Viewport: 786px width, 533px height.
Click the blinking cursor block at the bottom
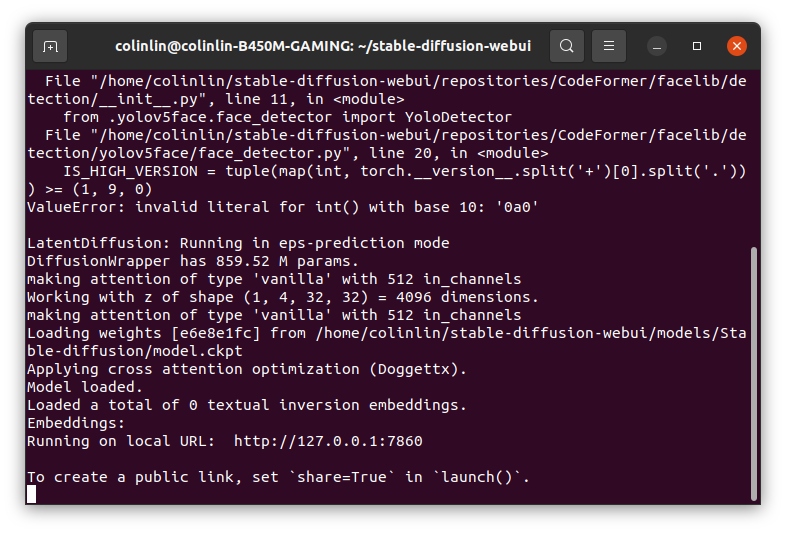32,494
